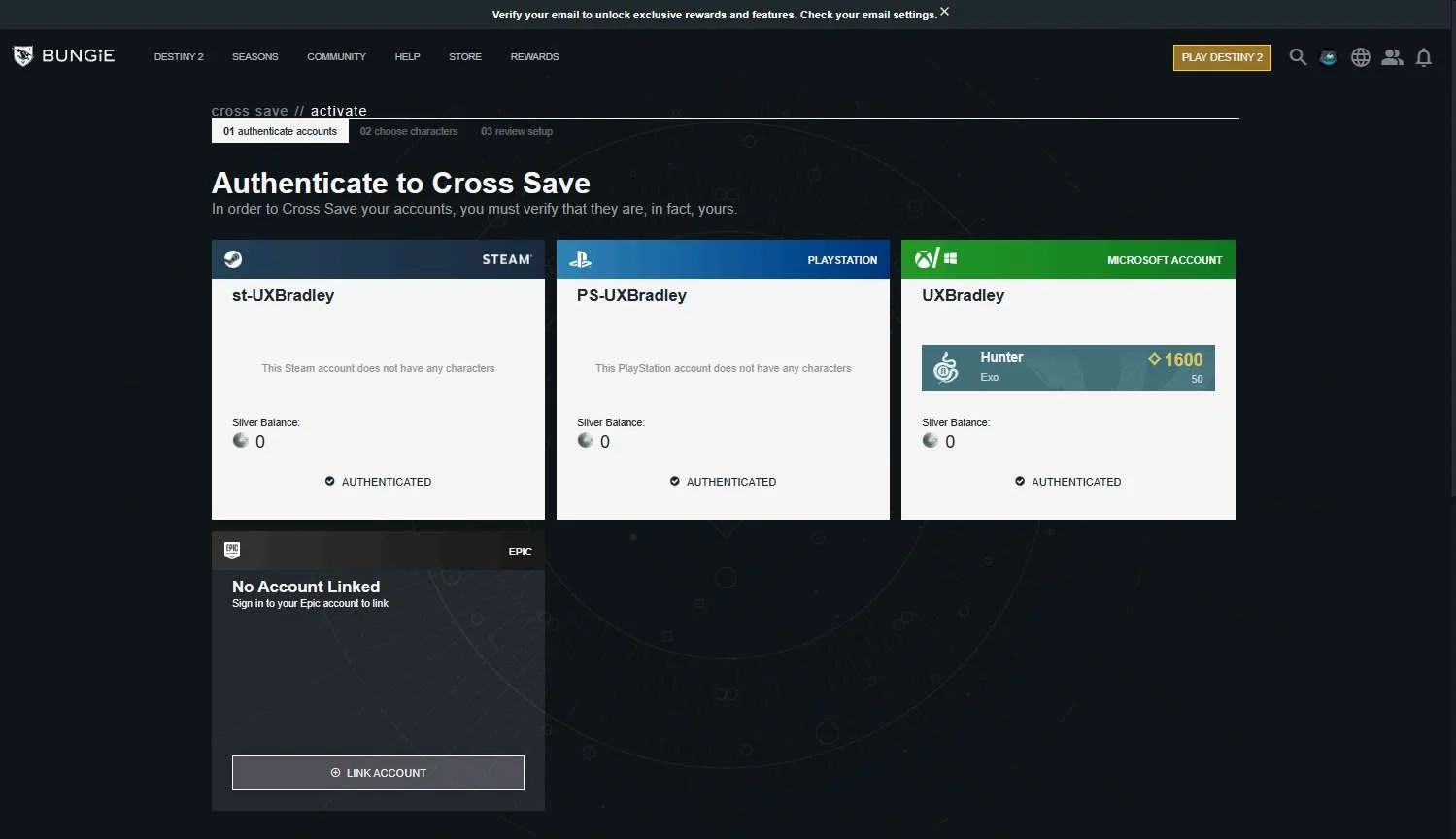Open the user profile avatar icon
1456x839 pixels.
click(x=1329, y=57)
